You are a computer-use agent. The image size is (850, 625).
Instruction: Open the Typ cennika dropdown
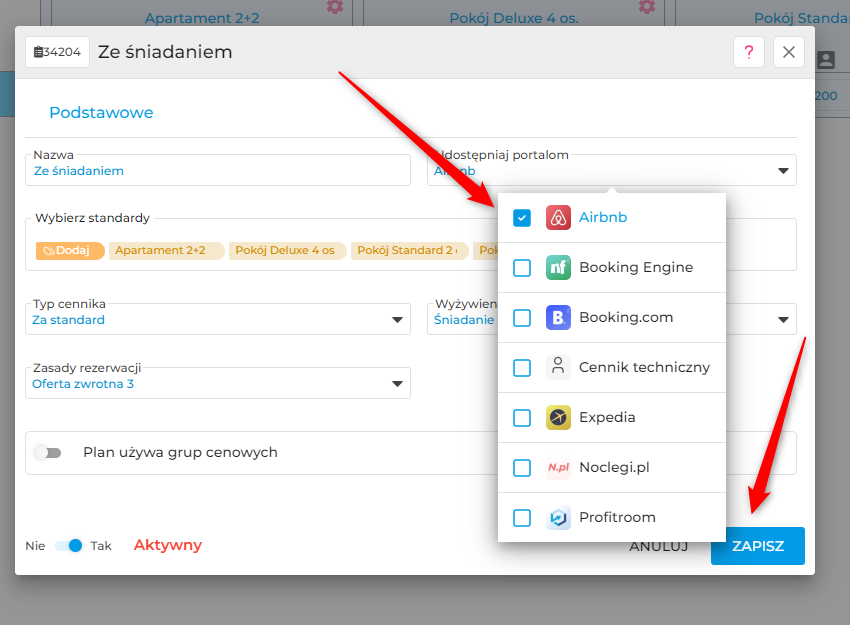(218, 319)
